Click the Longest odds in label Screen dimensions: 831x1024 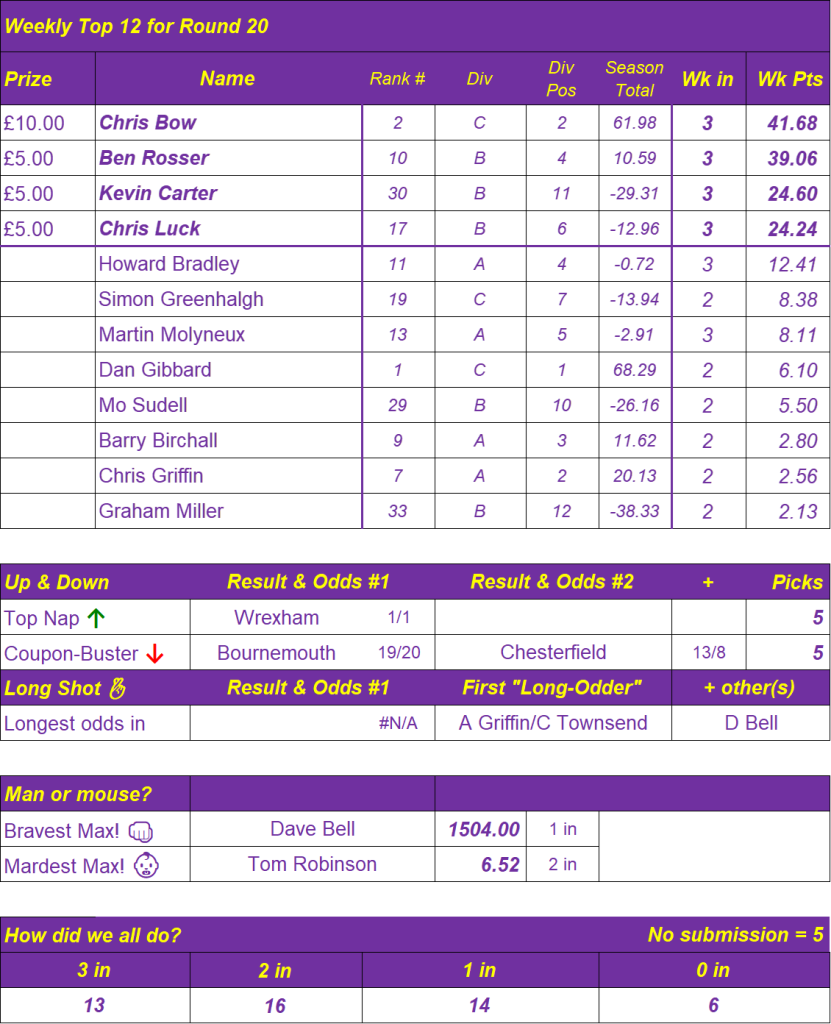74,724
